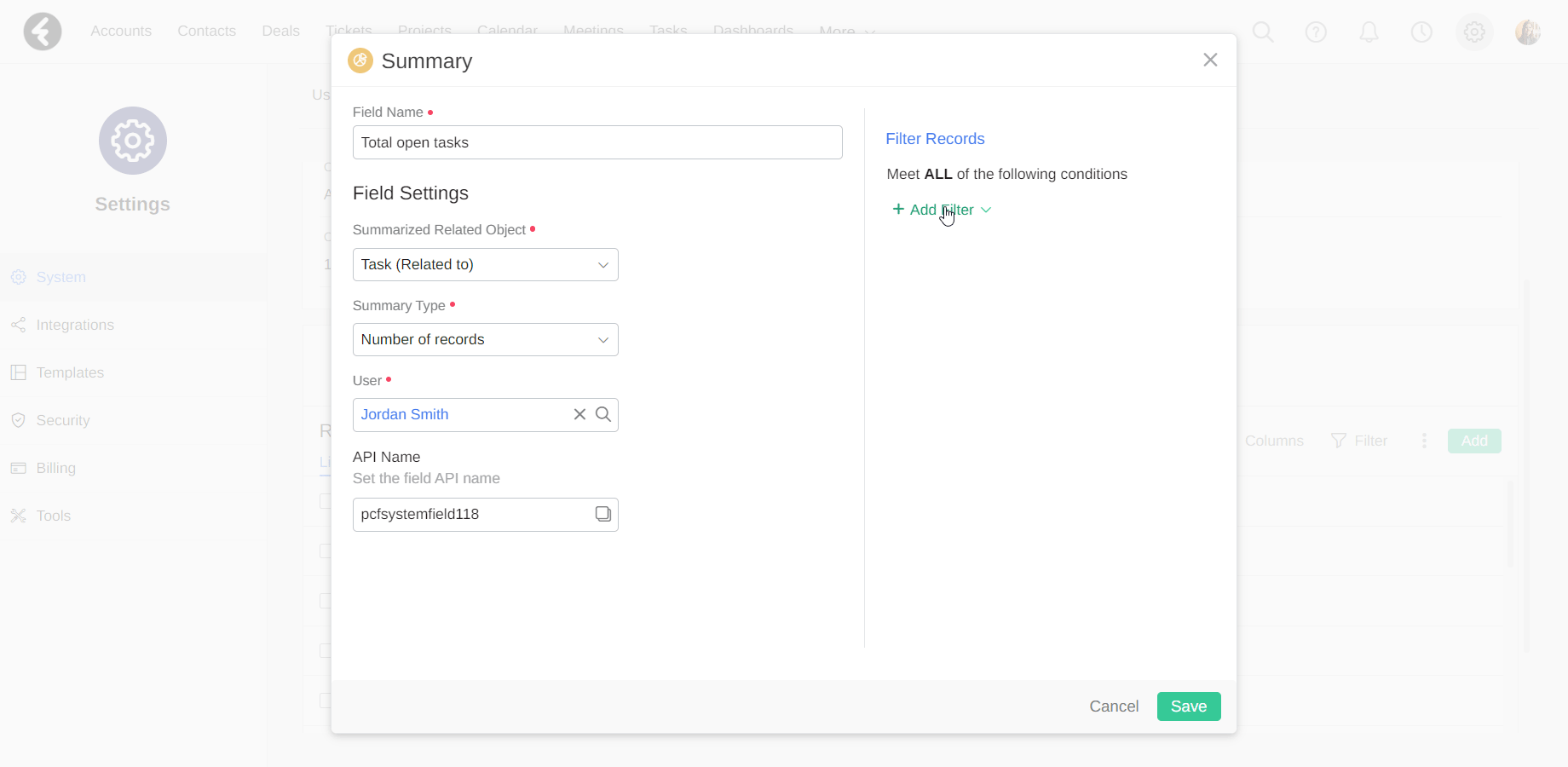The height and width of the screenshot is (767, 1568).
Task: Click the Jordan Smith user link
Action: point(405,414)
